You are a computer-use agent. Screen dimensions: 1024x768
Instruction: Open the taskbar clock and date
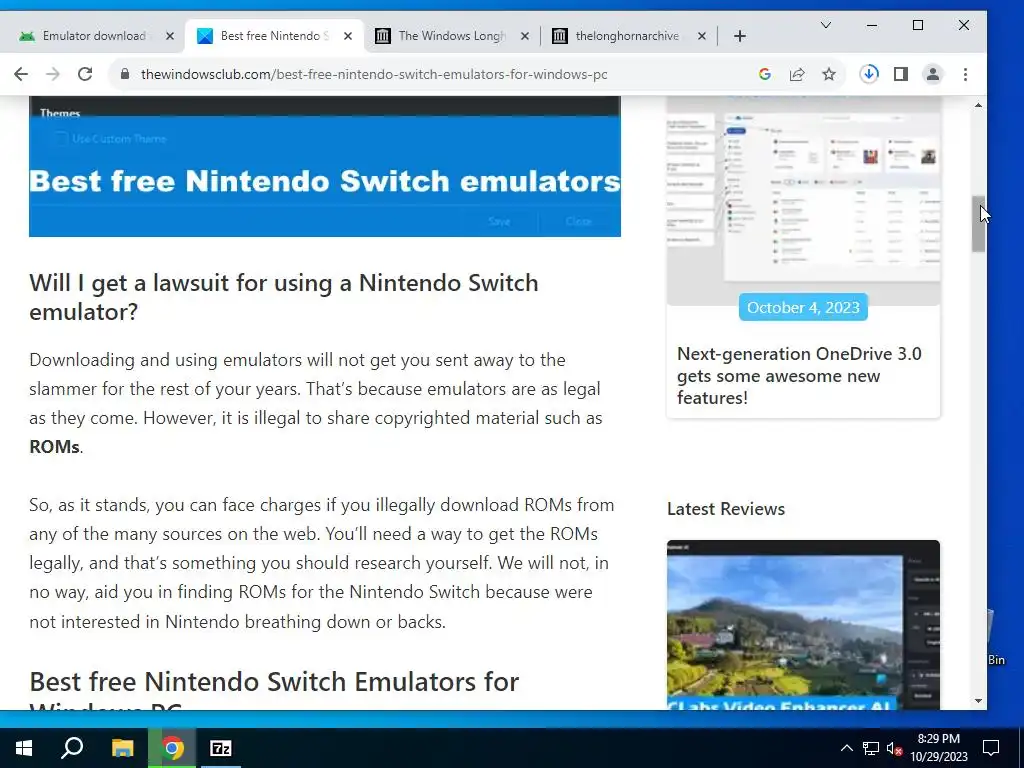[938, 748]
